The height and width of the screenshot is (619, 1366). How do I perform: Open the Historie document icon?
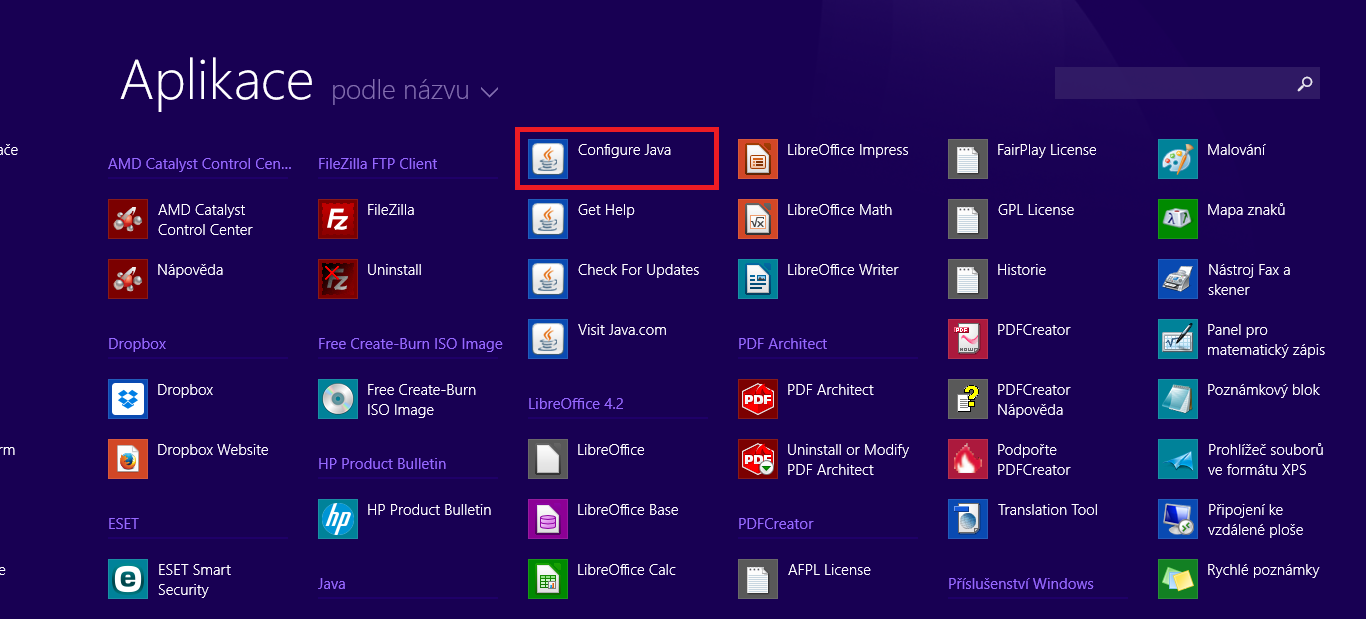[x=968, y=279]
